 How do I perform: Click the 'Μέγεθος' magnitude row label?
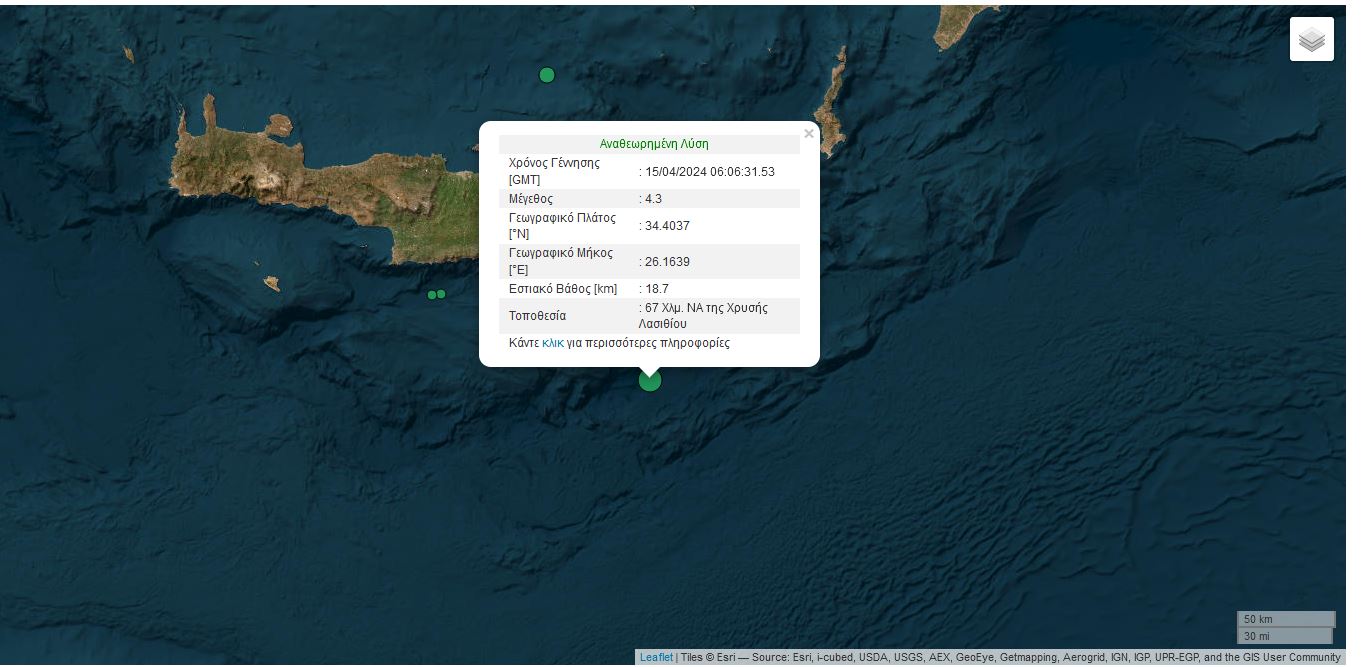coord(530,199)
